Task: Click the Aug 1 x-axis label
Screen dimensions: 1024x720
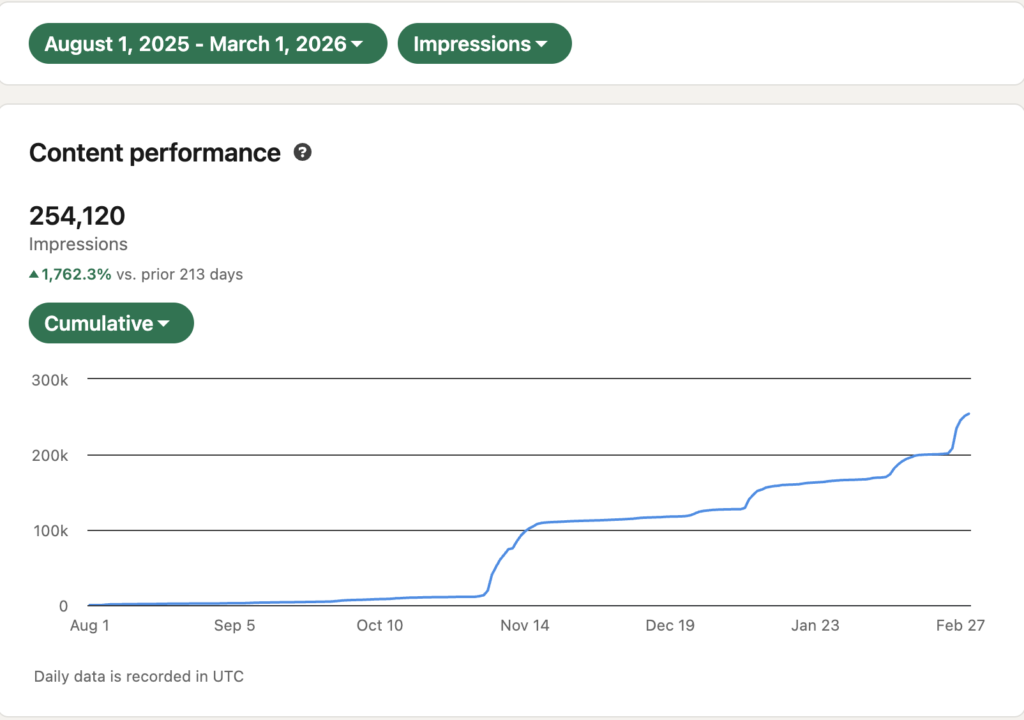Action: [88, 626]
